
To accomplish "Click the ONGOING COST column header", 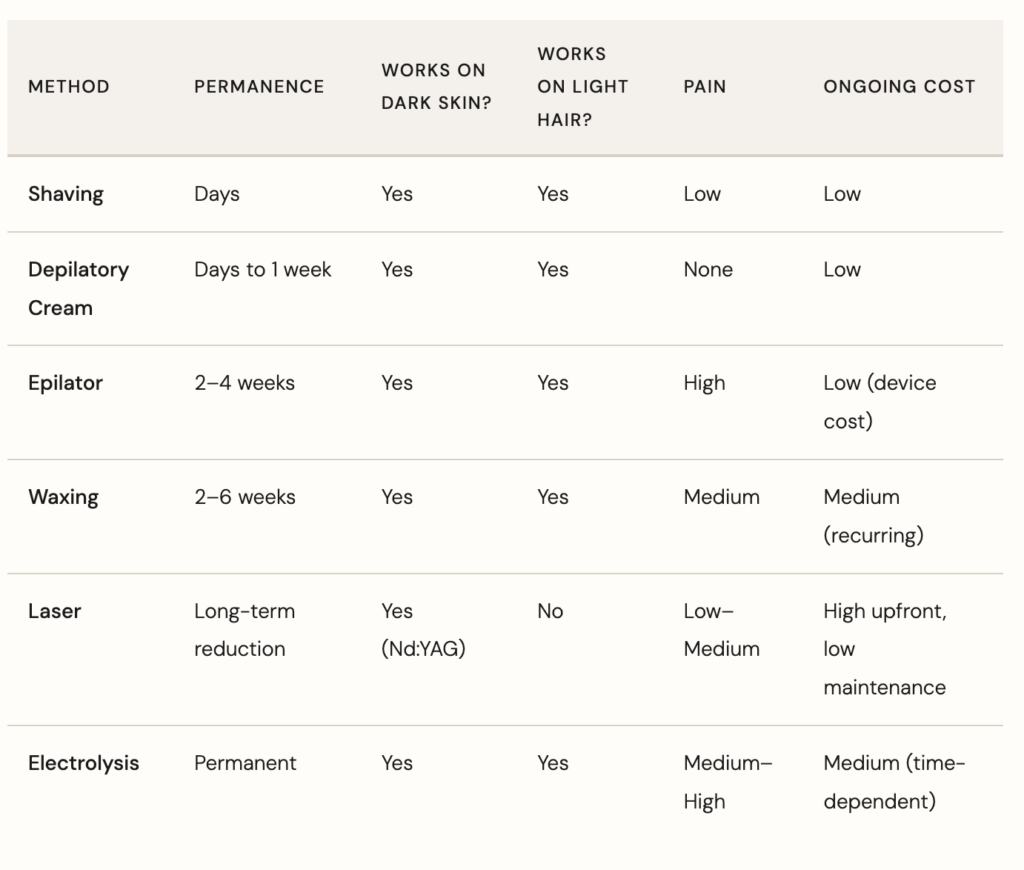I will point(899,87).
